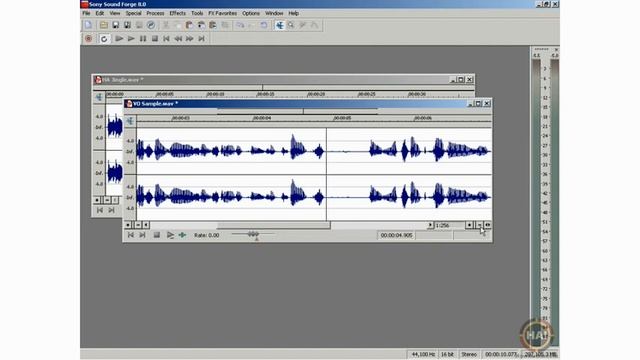This screenshot has height=360, width=640.
Task: Click edit tool selector in background wav window
Action: (99, 97)
